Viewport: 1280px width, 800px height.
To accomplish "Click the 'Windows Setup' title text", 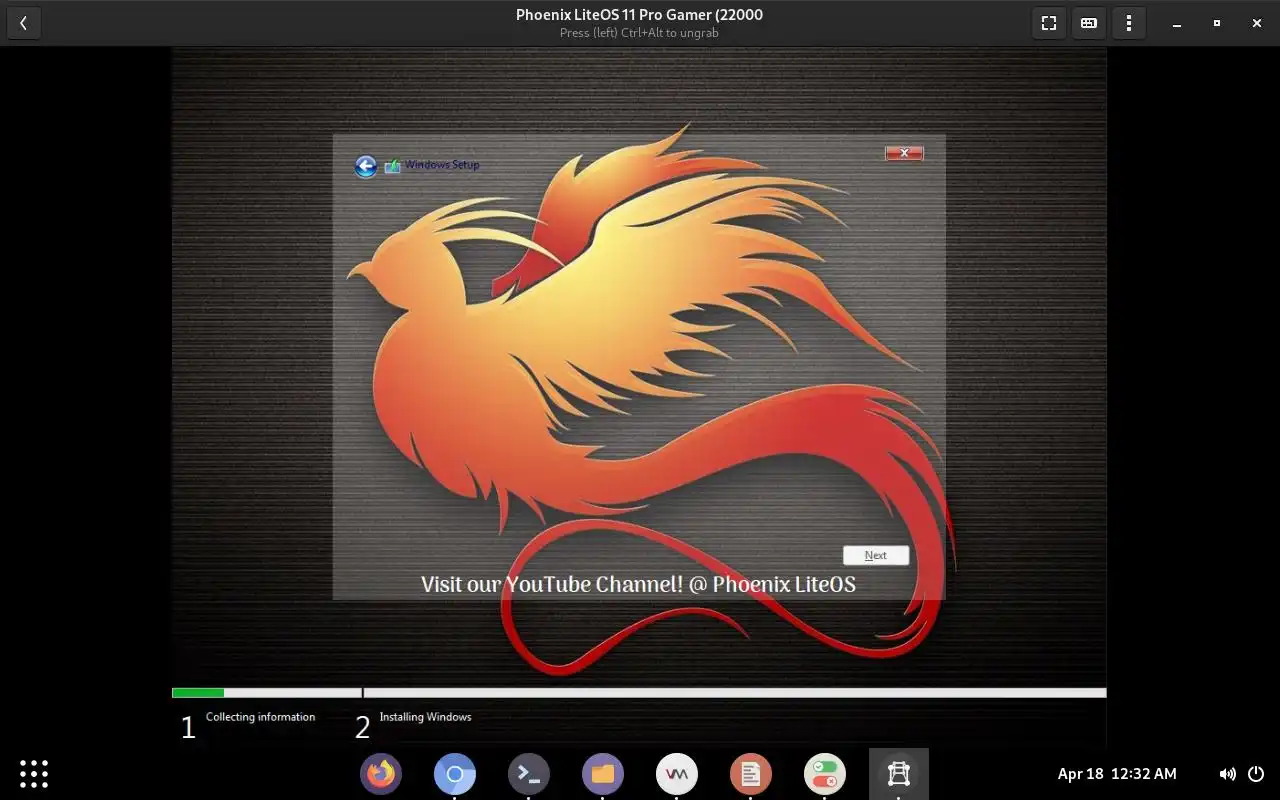I will tap(442, 165).
